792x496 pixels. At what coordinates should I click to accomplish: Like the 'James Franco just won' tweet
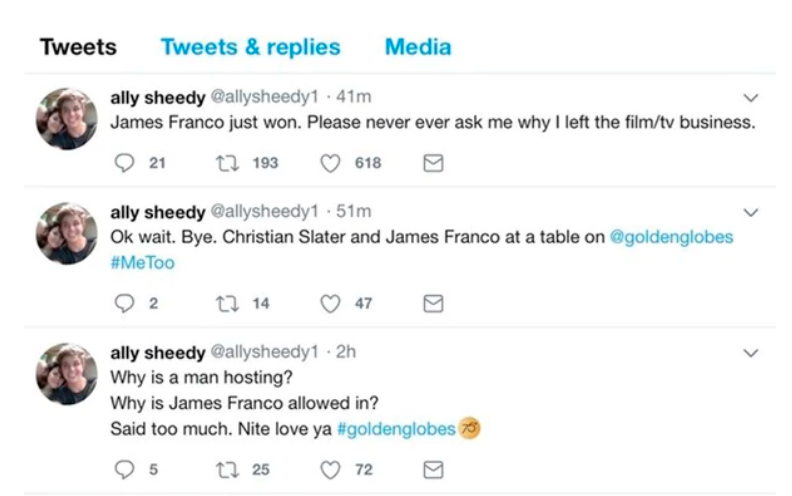coord(331,164)
